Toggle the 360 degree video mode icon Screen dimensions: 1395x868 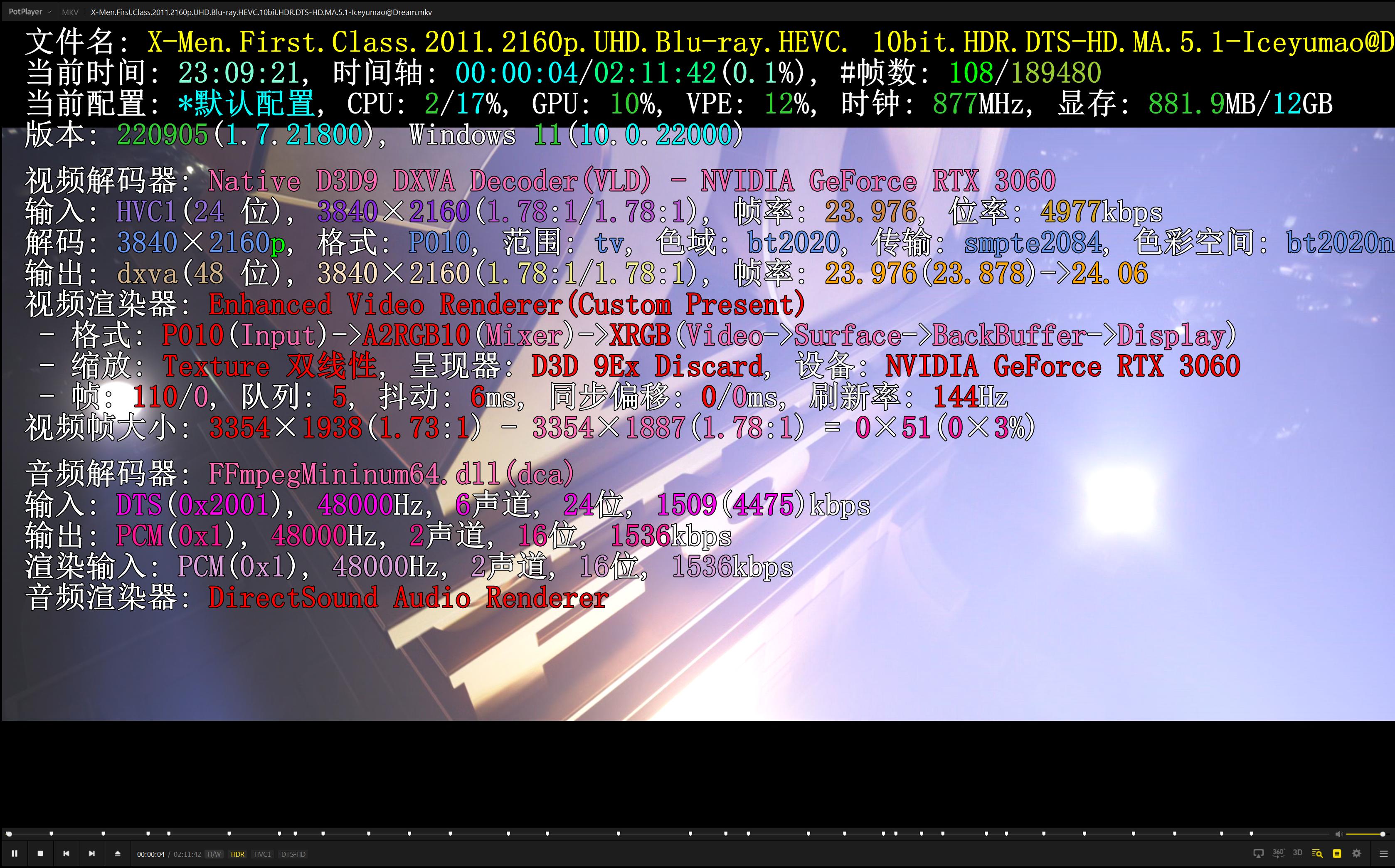pos(1279,853)
